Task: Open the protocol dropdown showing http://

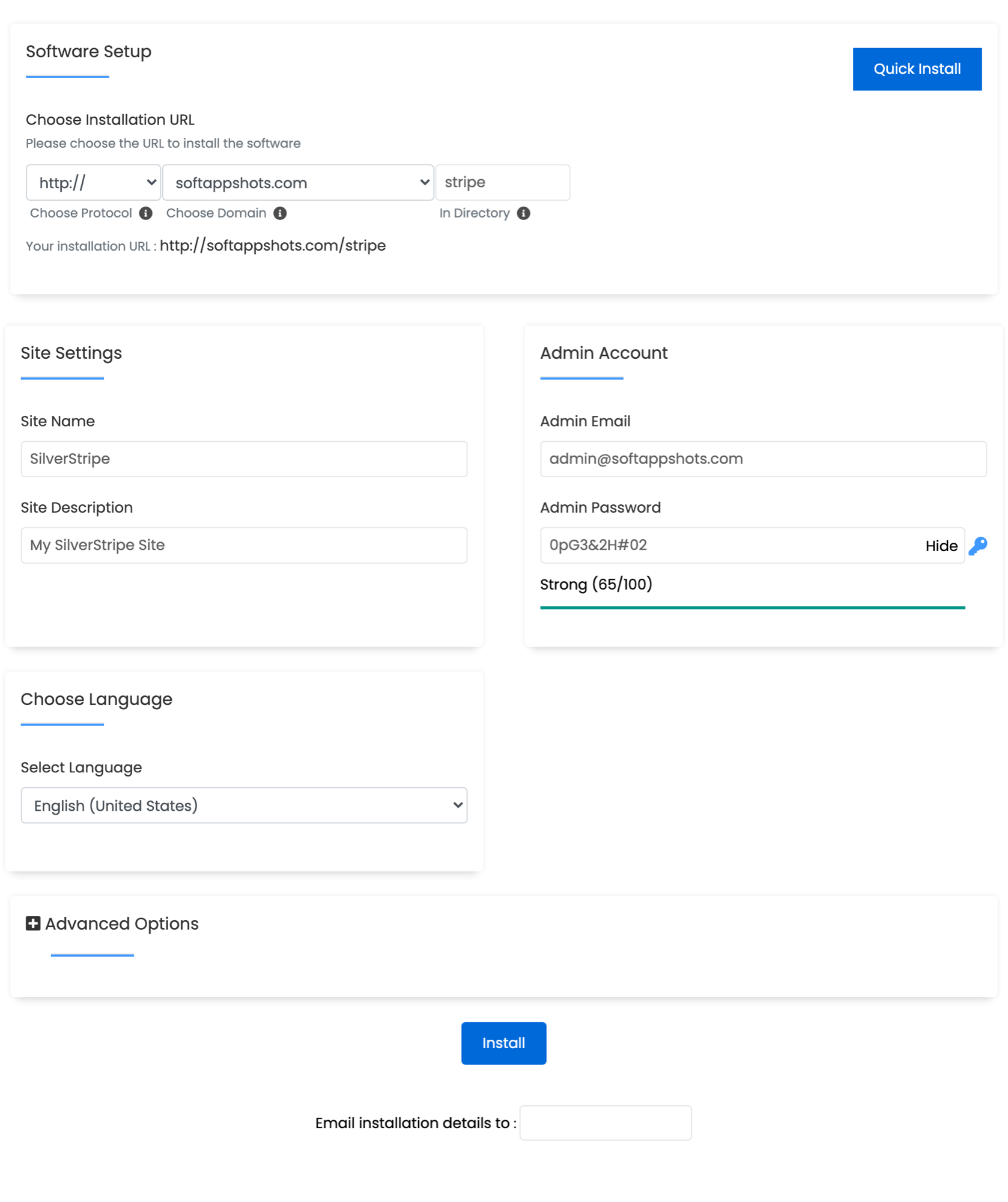Action: (93, 182)
